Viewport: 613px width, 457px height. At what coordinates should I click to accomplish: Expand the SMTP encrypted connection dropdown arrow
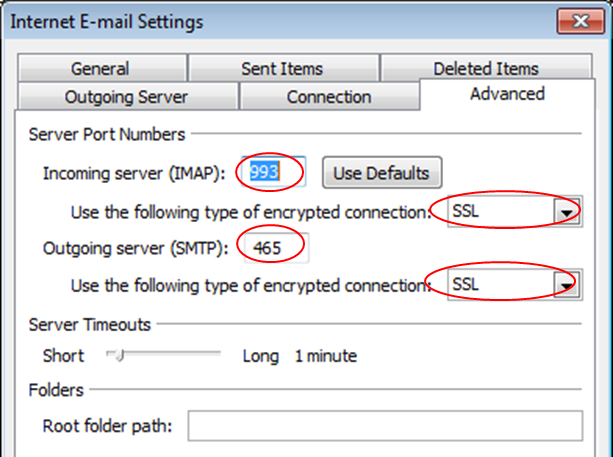tap(566, 285)
